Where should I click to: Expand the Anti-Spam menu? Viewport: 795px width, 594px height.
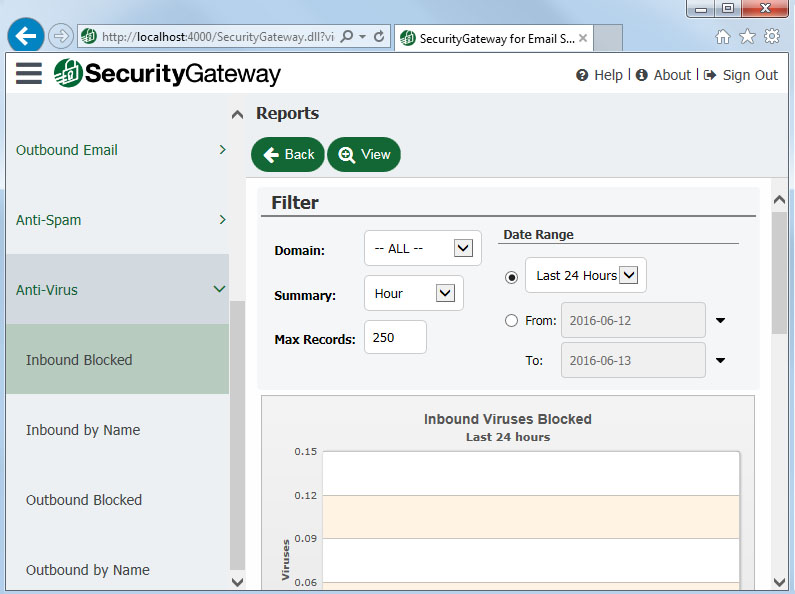[x=118, y=220]
